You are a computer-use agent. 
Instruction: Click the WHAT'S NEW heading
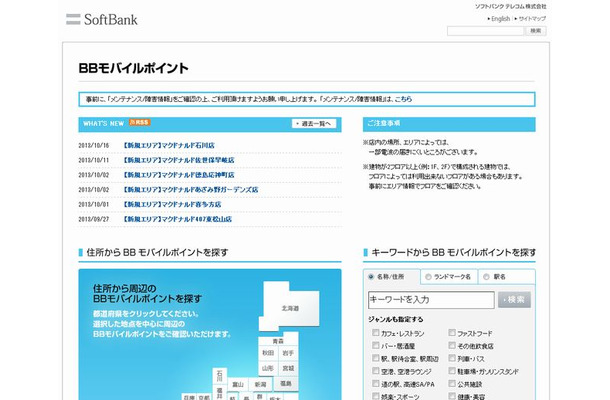coord(103,123)
